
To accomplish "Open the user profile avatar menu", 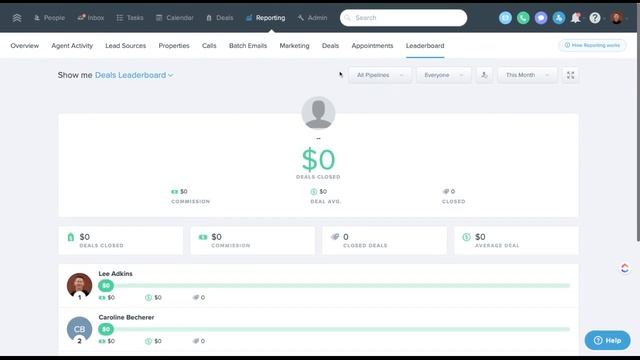I will click(x=616, y=18).
